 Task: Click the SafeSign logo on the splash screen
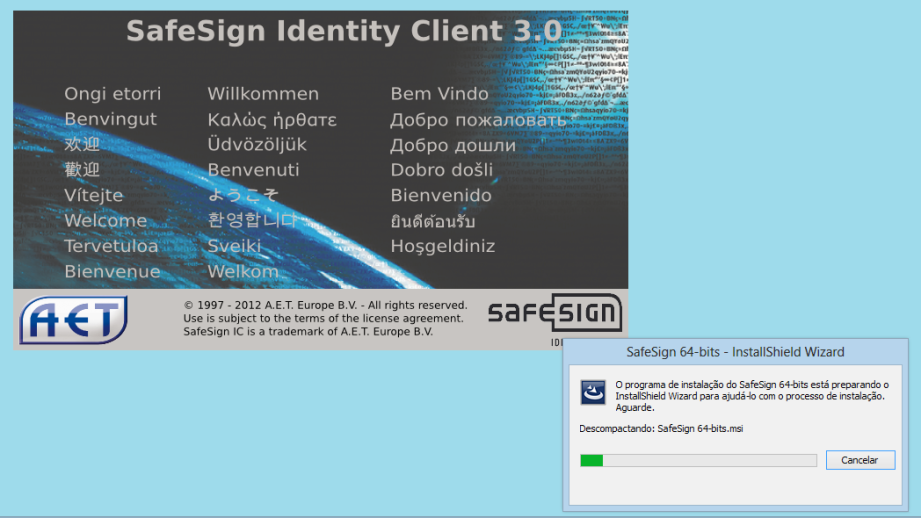pyautogui.click(x=554, y=313)
